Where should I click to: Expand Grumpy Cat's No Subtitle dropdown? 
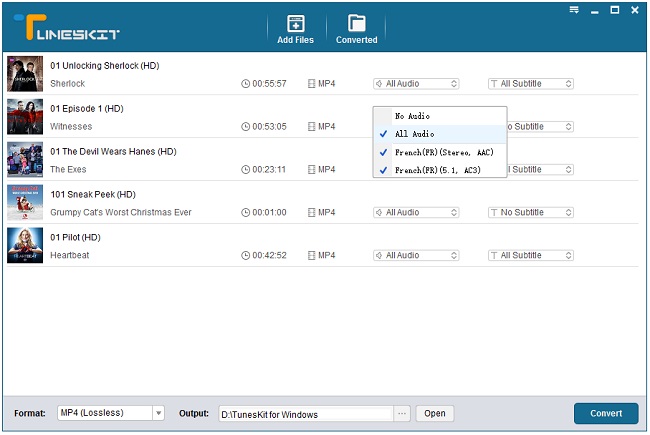(531, 212)
